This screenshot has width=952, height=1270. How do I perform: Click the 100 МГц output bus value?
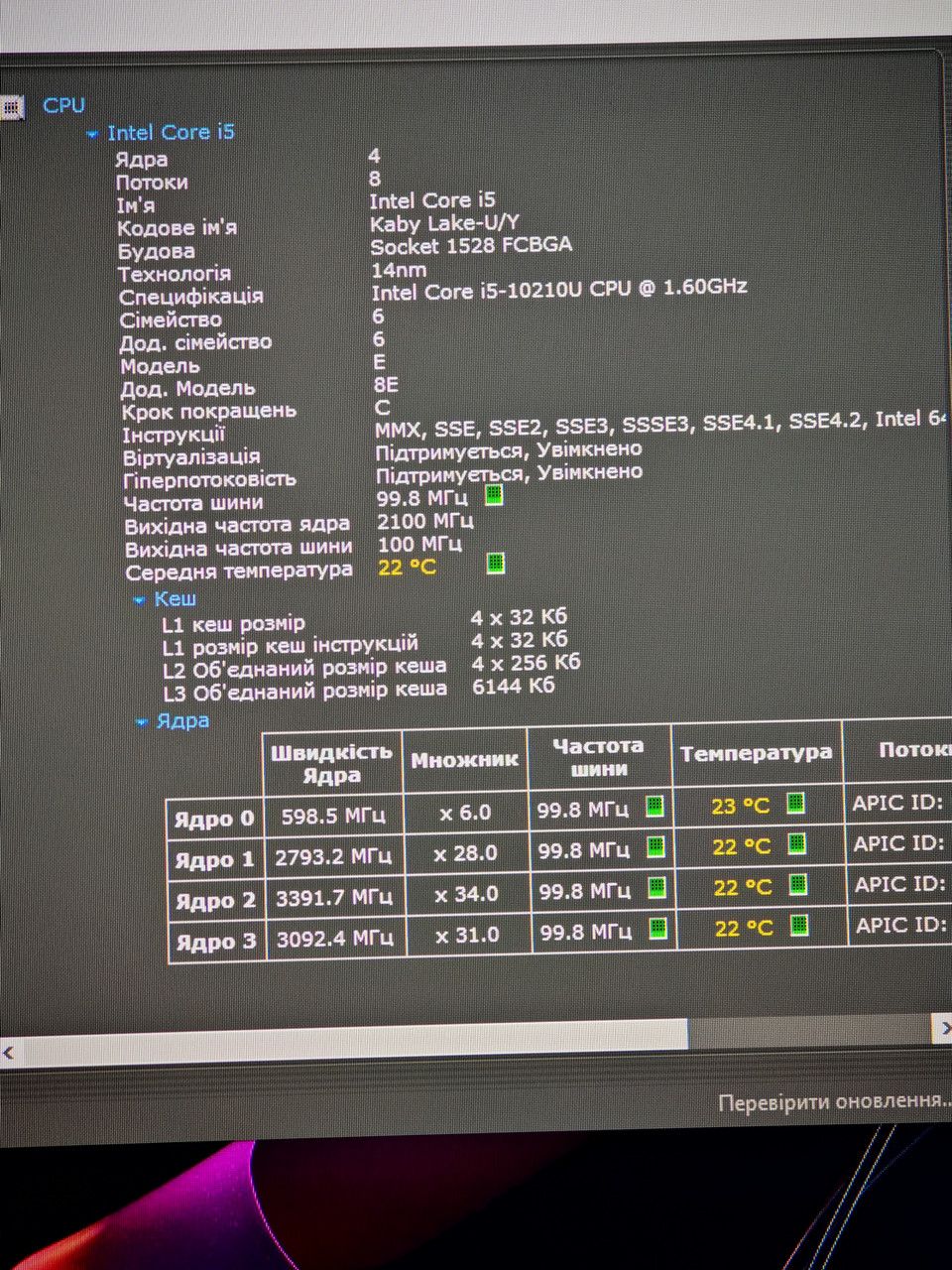click(x=420, y=544)
